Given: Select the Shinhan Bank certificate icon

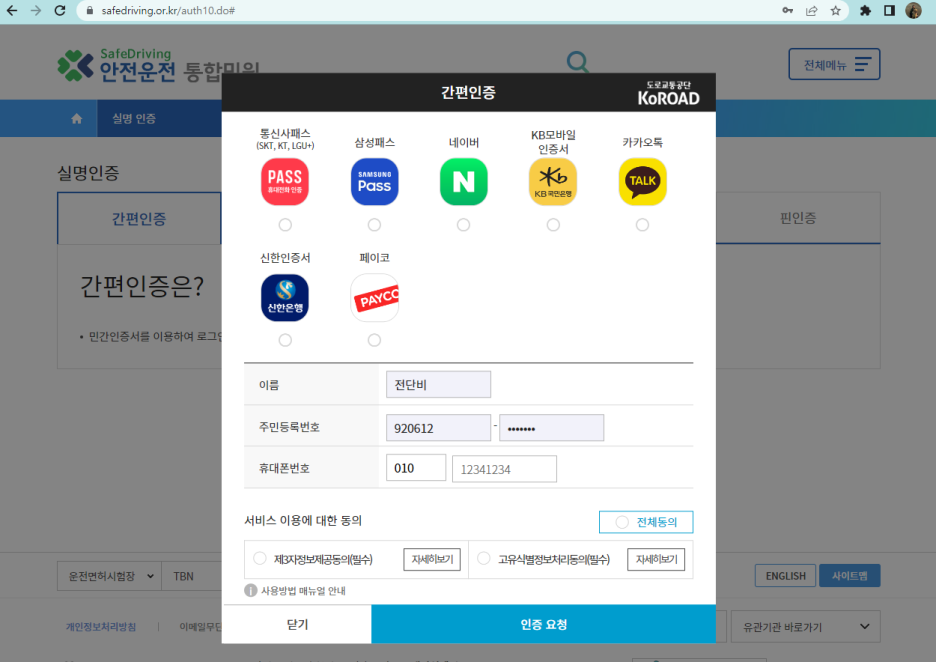Looking at the screenshot, I should pyautogui.click(x=285, y=297).
